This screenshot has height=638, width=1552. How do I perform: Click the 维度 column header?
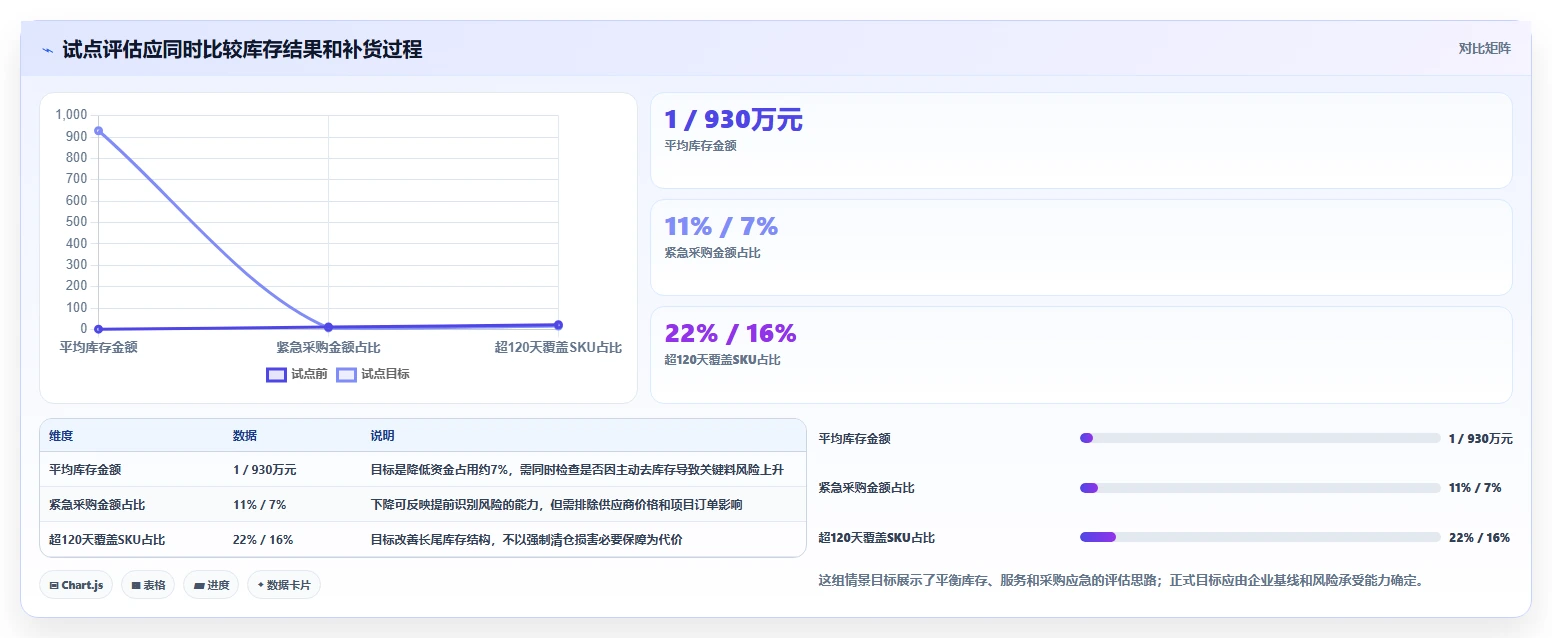click(x=61, y=436)
